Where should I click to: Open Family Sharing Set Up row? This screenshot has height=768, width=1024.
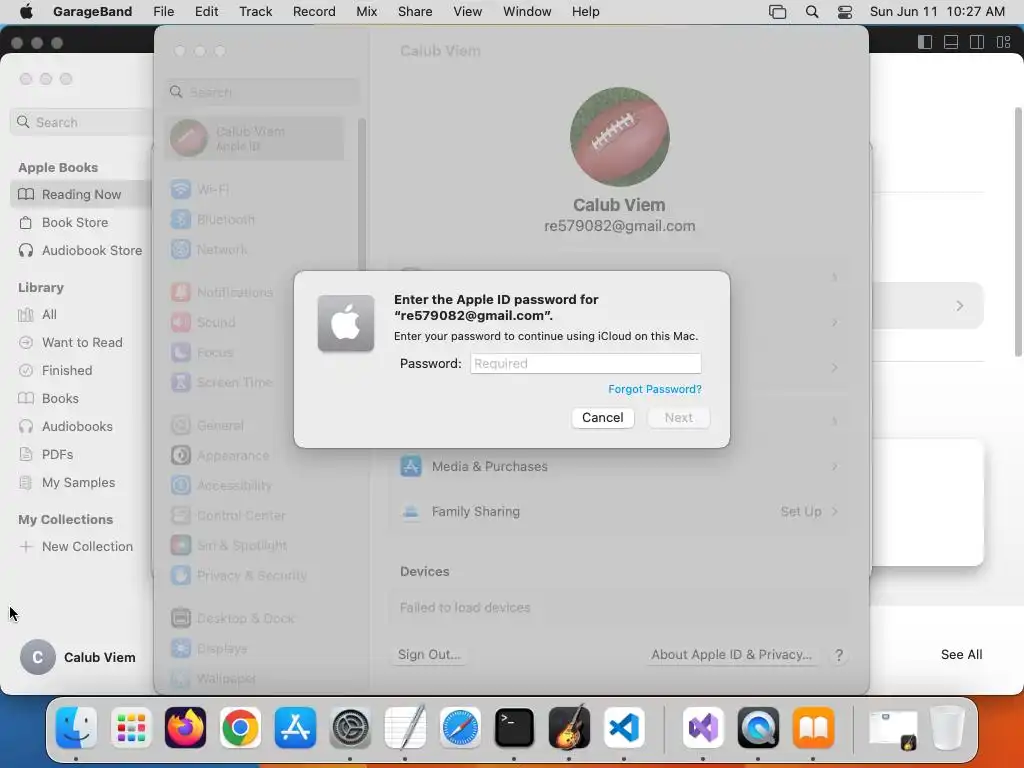pyautogui.click(x=619, y=511)
